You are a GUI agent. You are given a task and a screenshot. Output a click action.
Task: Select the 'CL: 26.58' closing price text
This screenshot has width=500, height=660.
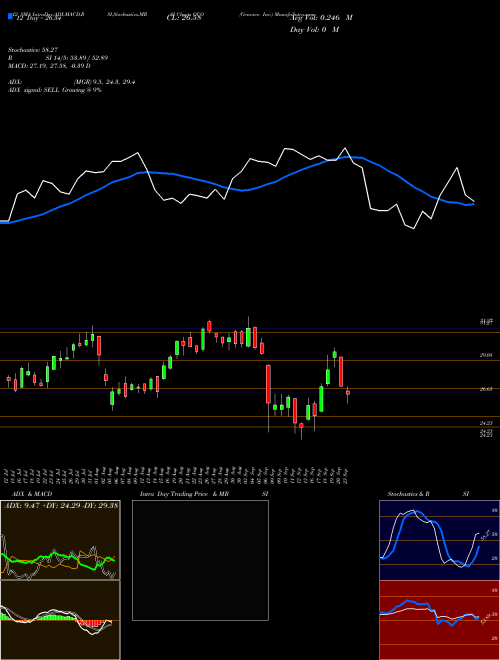click(x=186, y=17)
